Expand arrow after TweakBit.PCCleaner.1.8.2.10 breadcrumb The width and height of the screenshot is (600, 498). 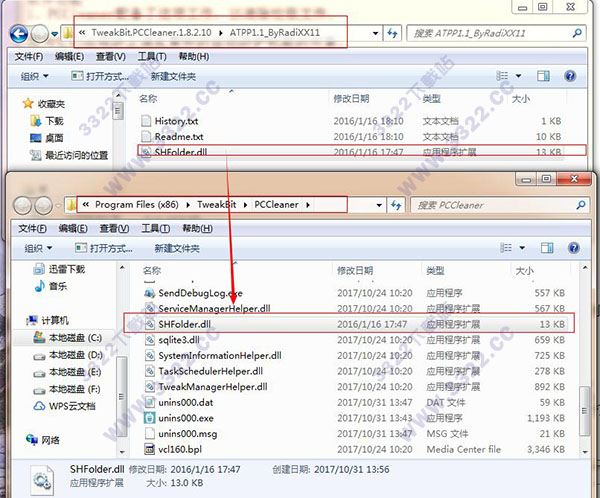[x=221, y=33]
